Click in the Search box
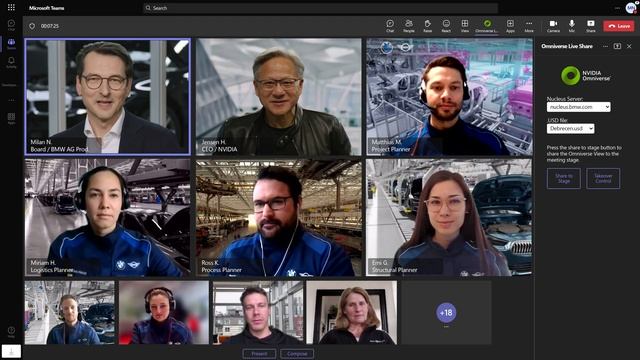This screenshot has width=640, height=360. click(320, 8)
